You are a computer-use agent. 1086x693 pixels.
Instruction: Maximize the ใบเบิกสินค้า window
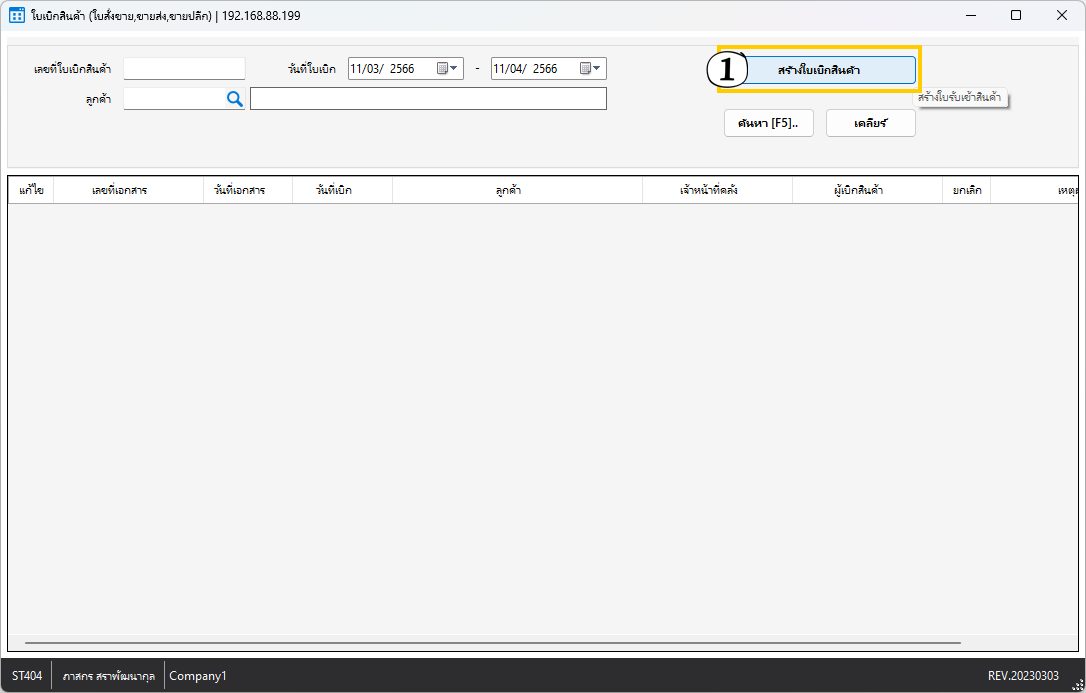pos(1016,15)
